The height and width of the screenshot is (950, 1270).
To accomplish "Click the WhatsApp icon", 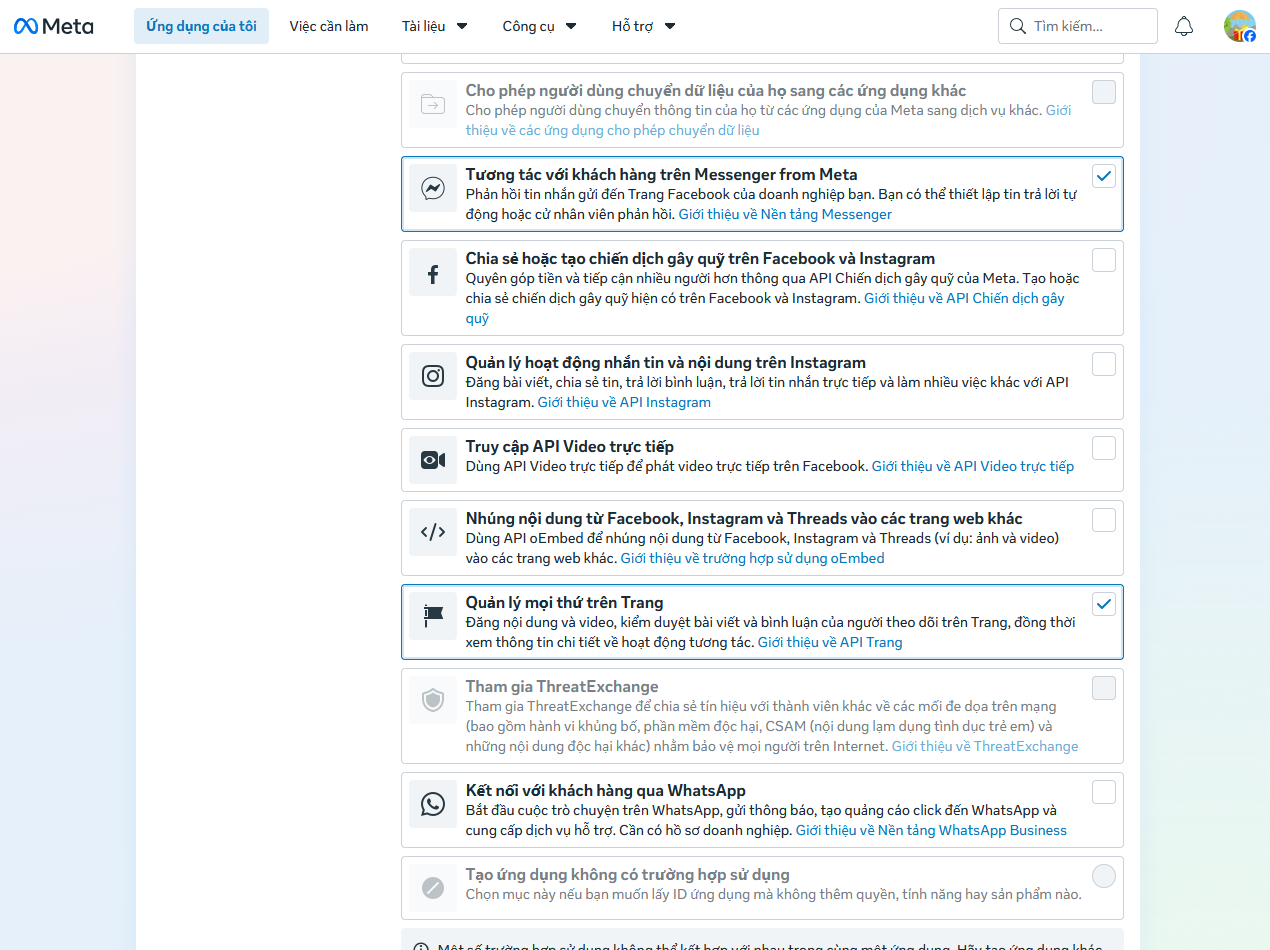I will pyautogui.click(x=433, y=805).
